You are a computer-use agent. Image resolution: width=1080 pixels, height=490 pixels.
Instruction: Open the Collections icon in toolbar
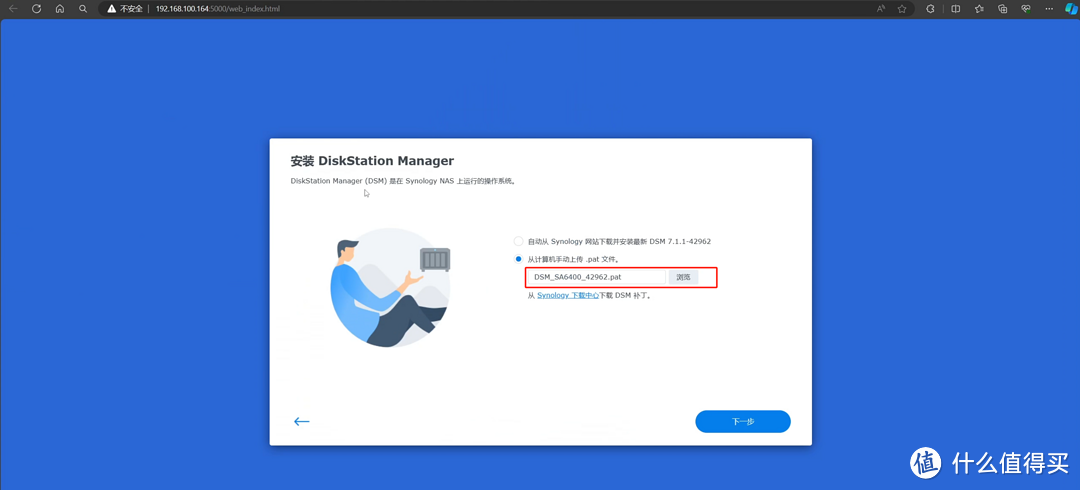coord(1003,9)
